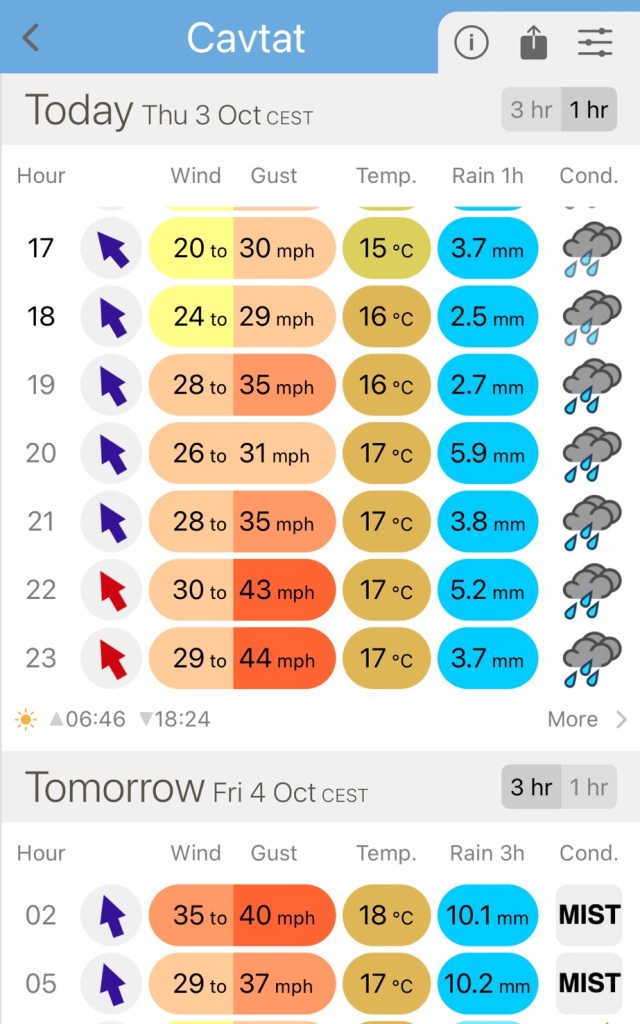Tap wind direction arrow at hour 19

pos(113,385)
